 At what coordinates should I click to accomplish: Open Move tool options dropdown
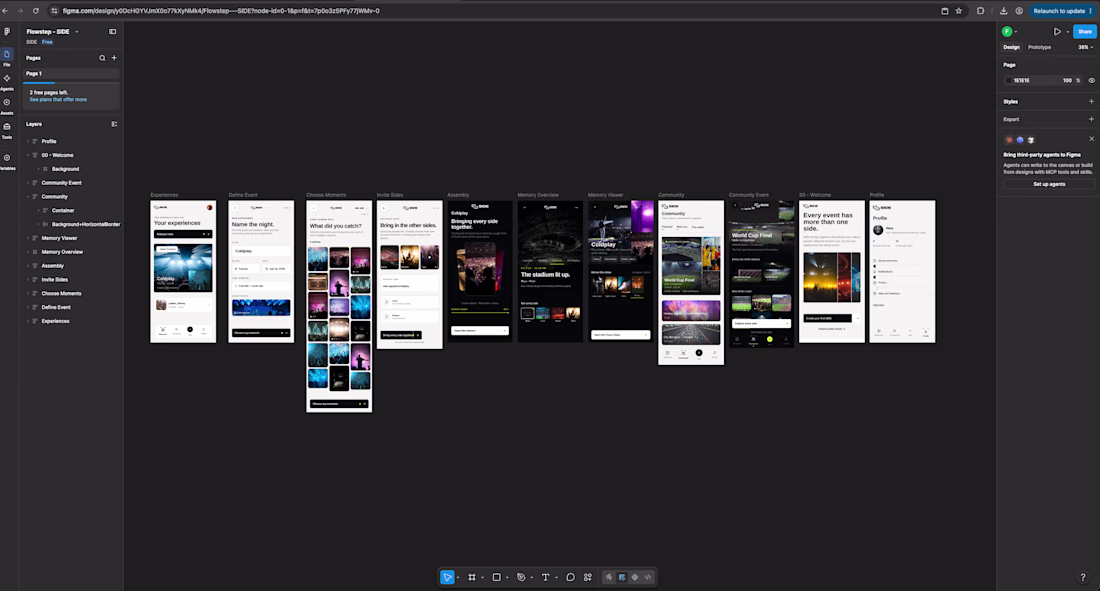(457, 578)
